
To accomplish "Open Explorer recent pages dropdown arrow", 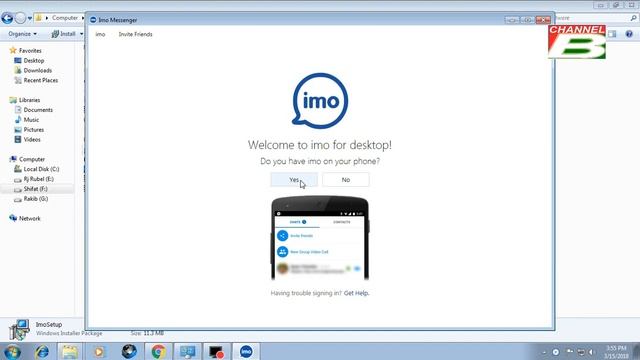I will pos(29,18).
